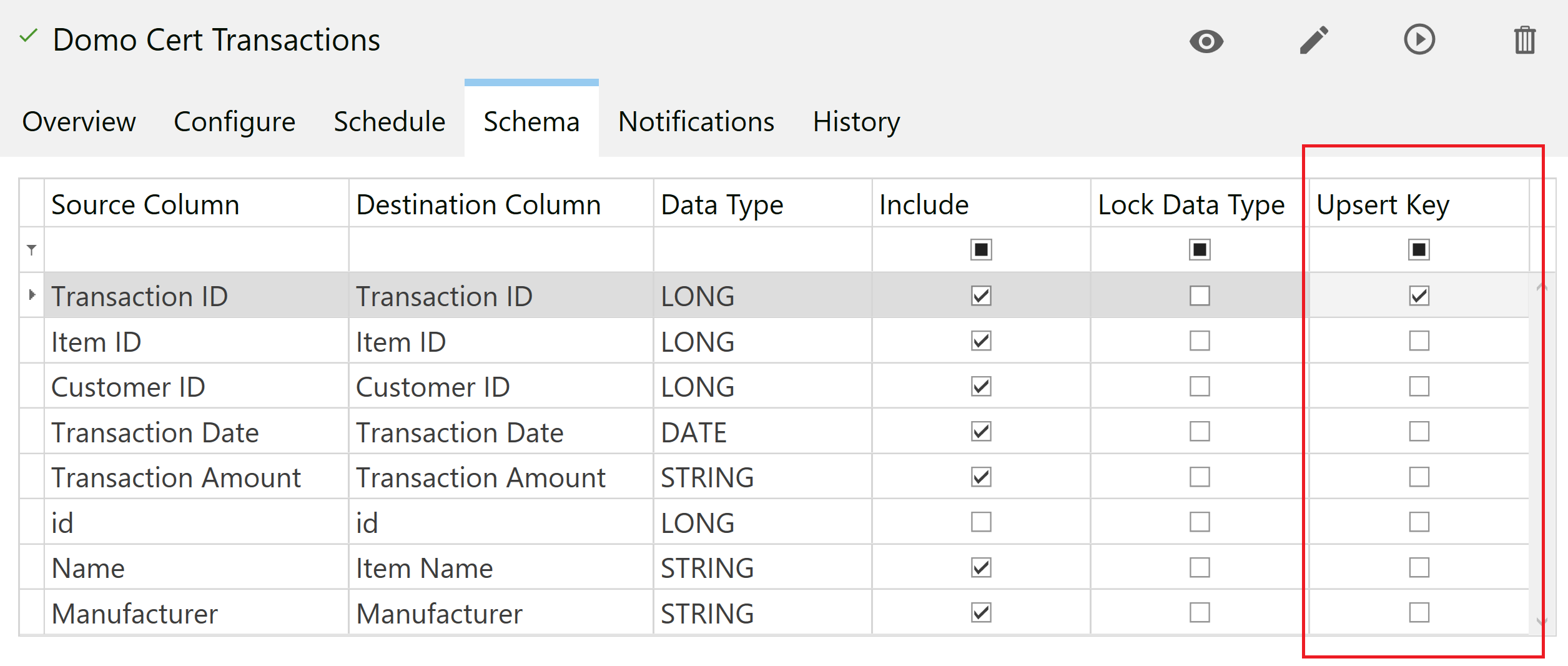Run the job with play icon
Screen dimensions: 1568x666
point(1419,40)
